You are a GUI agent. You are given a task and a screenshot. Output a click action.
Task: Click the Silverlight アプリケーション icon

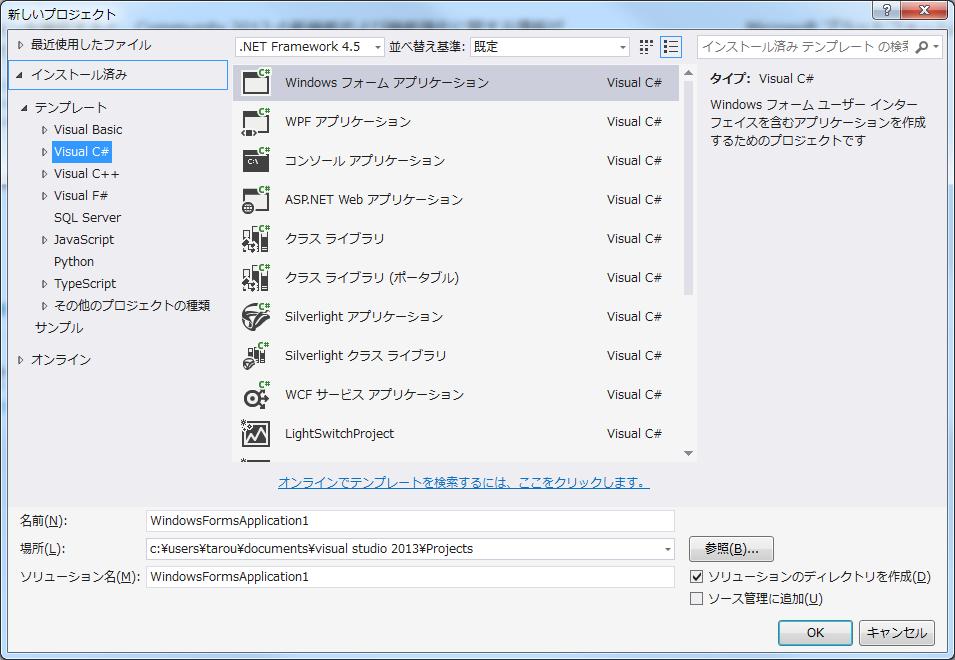(x=256, y=316)
